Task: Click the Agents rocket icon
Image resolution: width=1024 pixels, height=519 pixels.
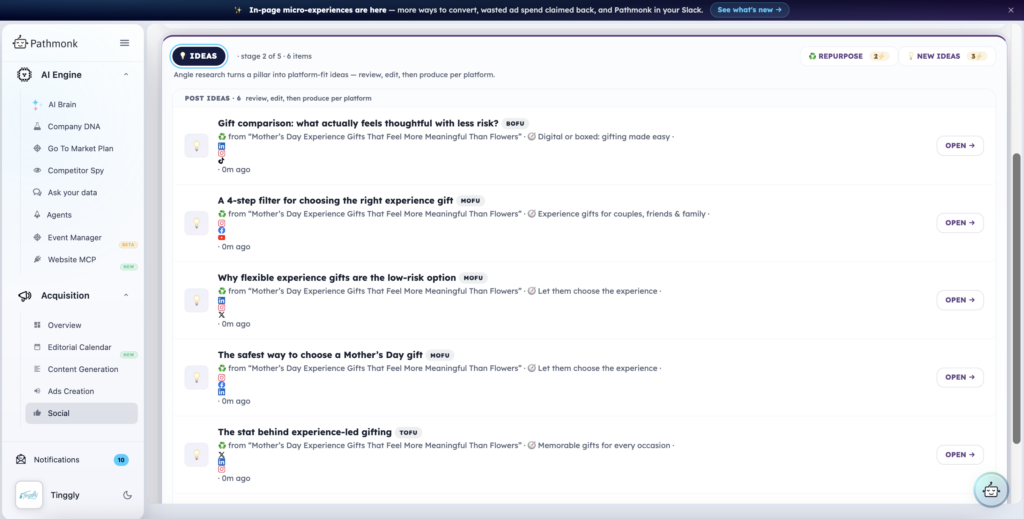Action: pos(37,215)
